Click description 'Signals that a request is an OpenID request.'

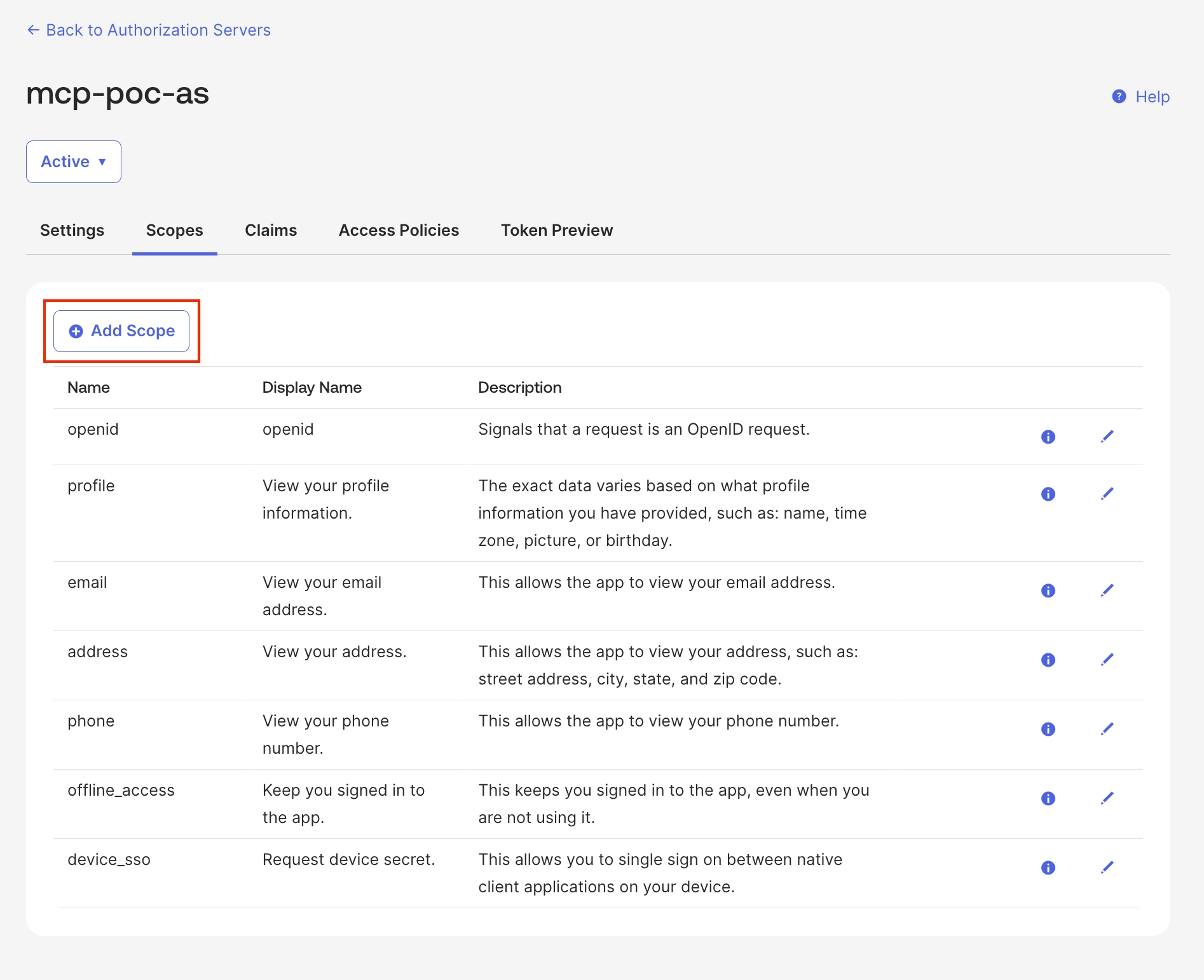click(644, 430)
